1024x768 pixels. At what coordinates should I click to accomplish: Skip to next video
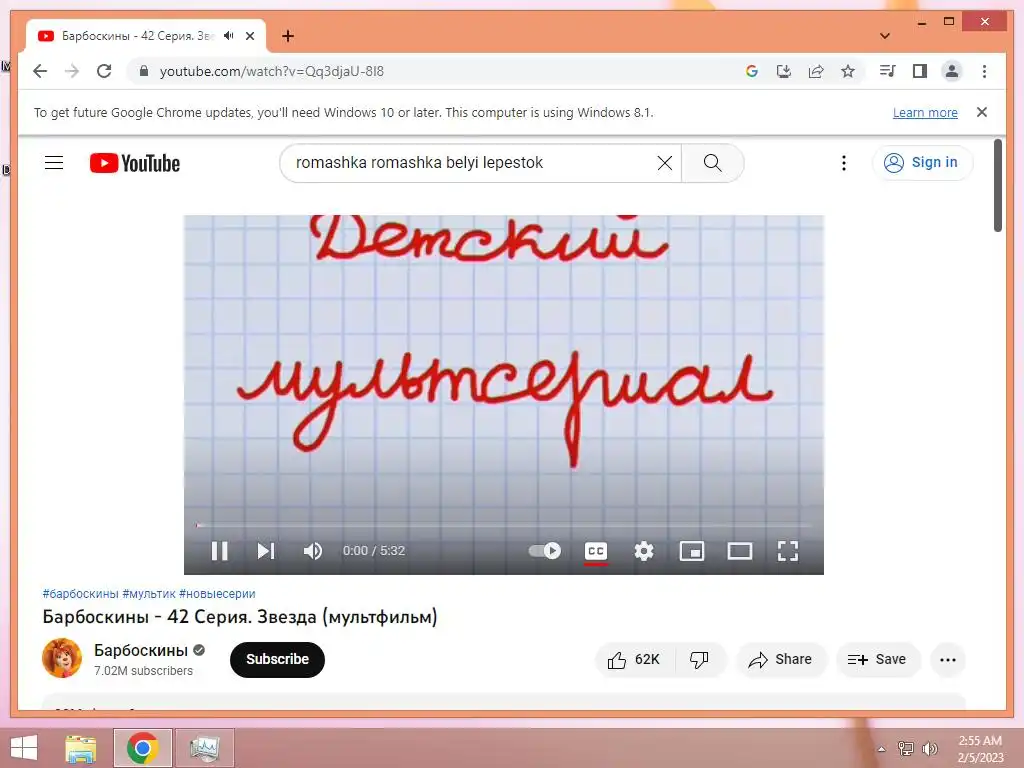click(x=266, y=551)
